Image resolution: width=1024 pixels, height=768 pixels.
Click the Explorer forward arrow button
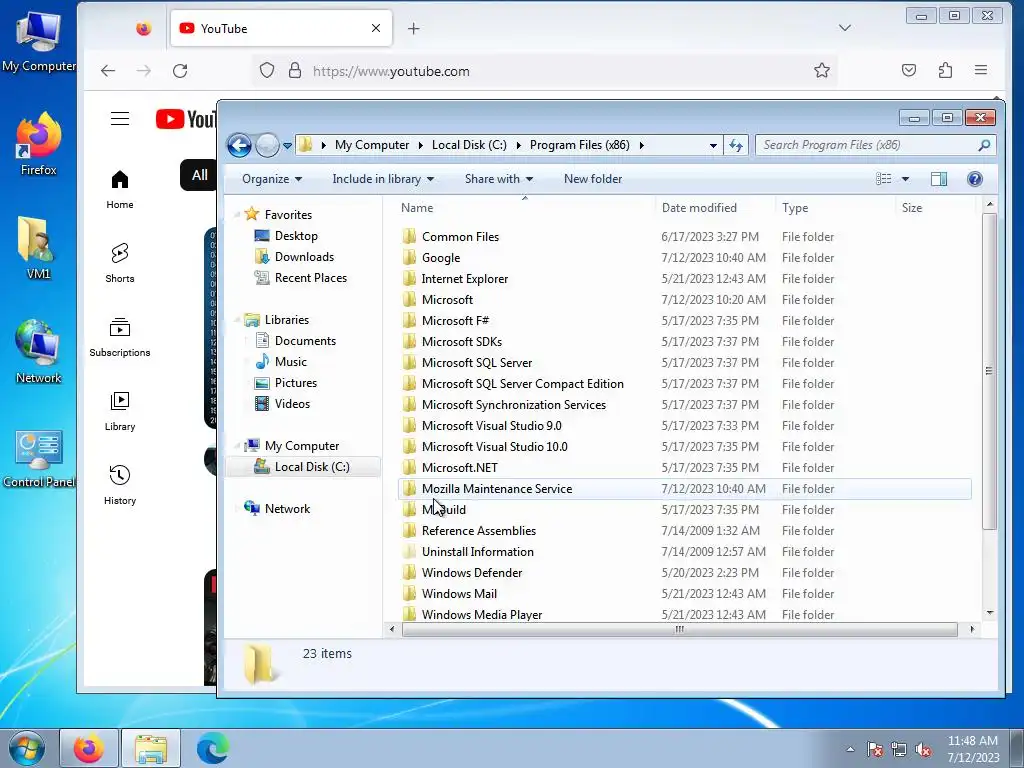[267, 145]
